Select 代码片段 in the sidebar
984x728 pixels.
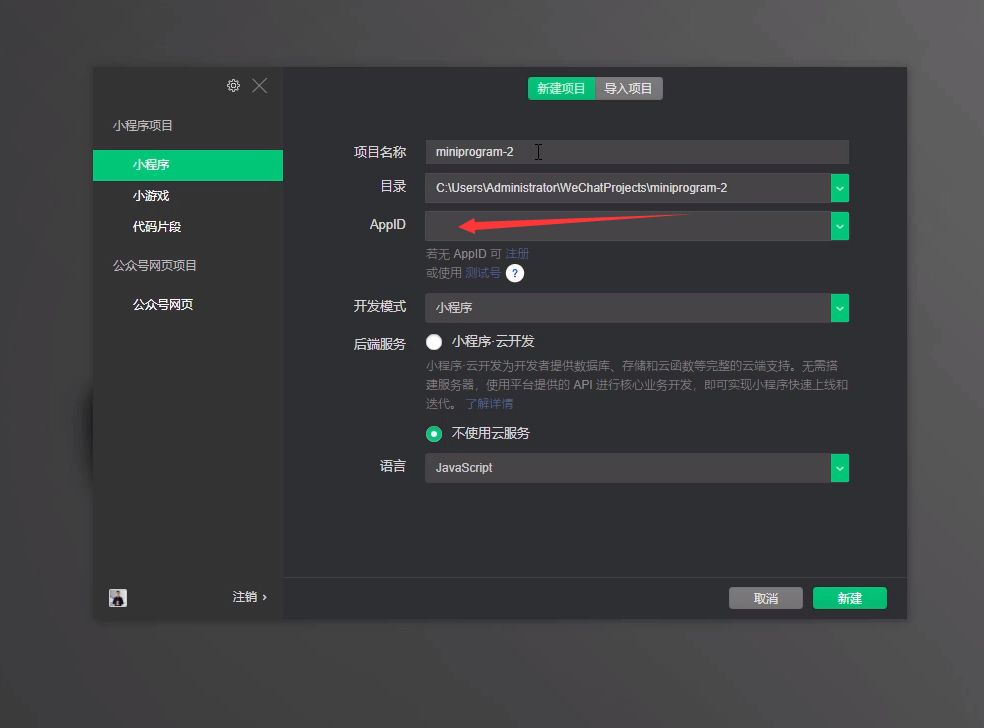click(157, 227)
